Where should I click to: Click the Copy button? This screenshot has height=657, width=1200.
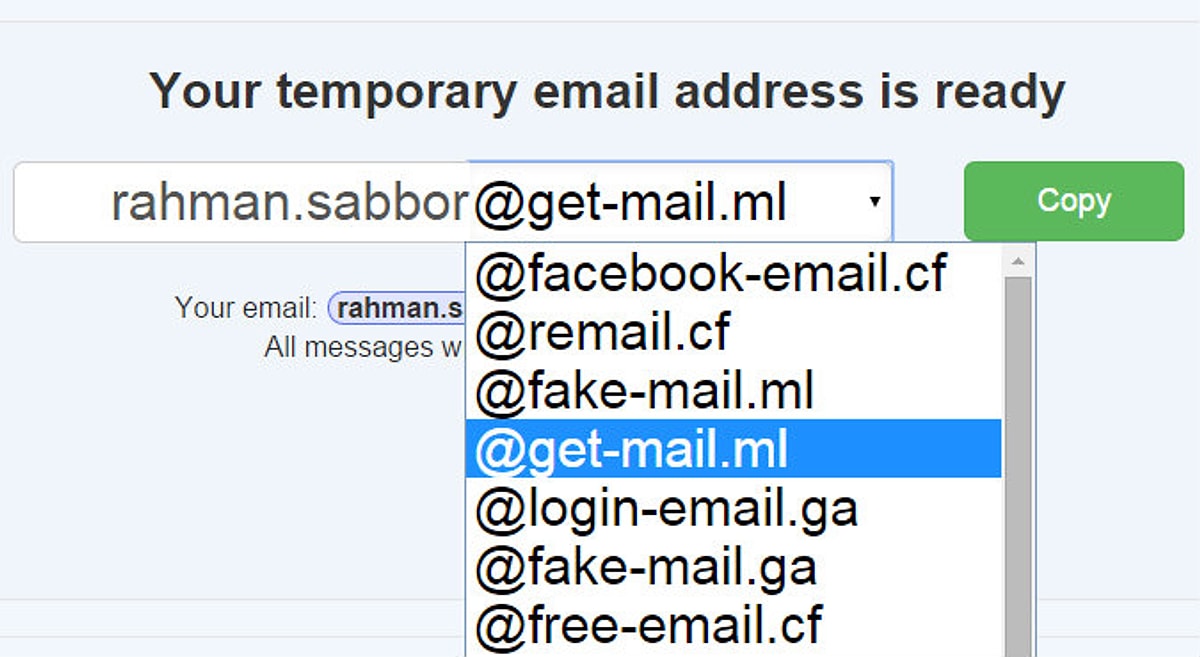point(1073,201)
